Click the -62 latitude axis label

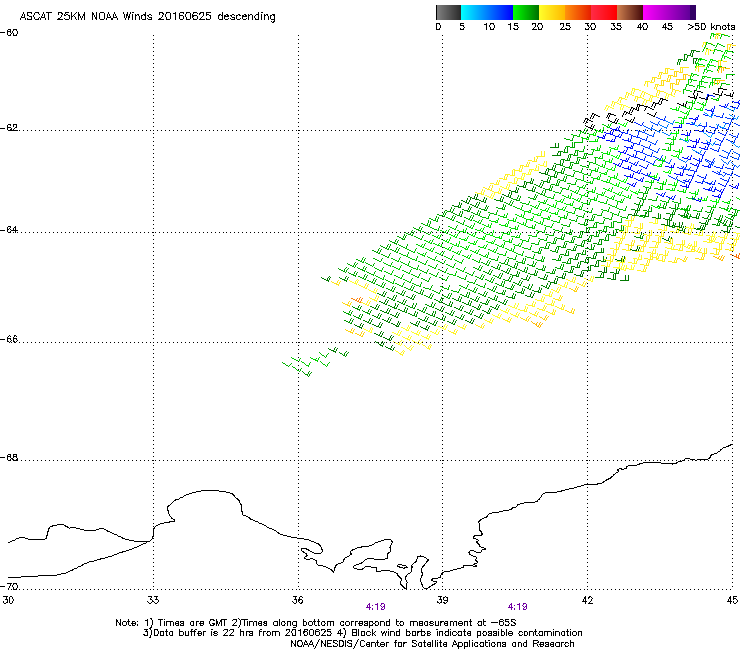coord(9,128)
